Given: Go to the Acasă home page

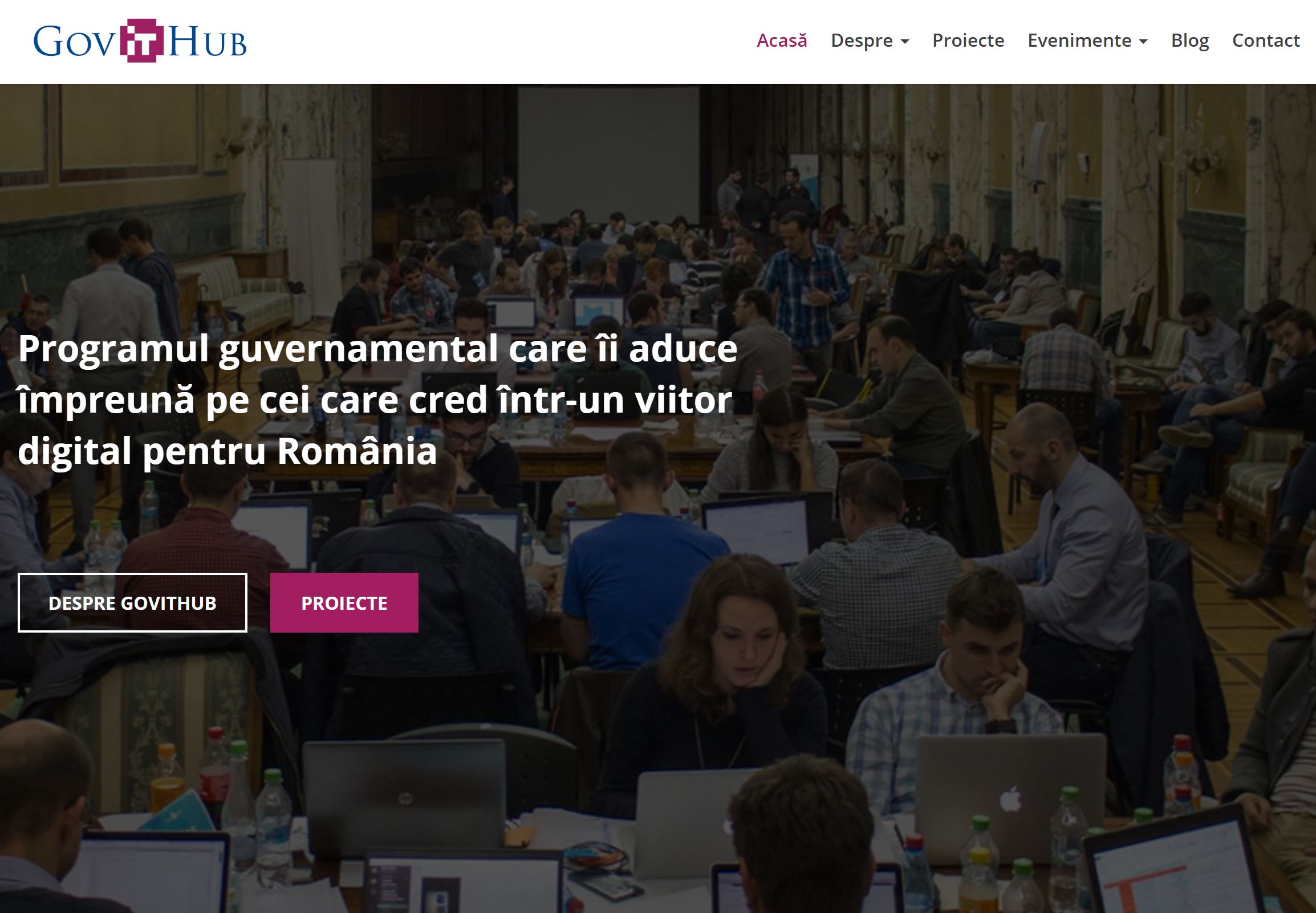Looking at the screenshot, I should (x=782, y=40).
